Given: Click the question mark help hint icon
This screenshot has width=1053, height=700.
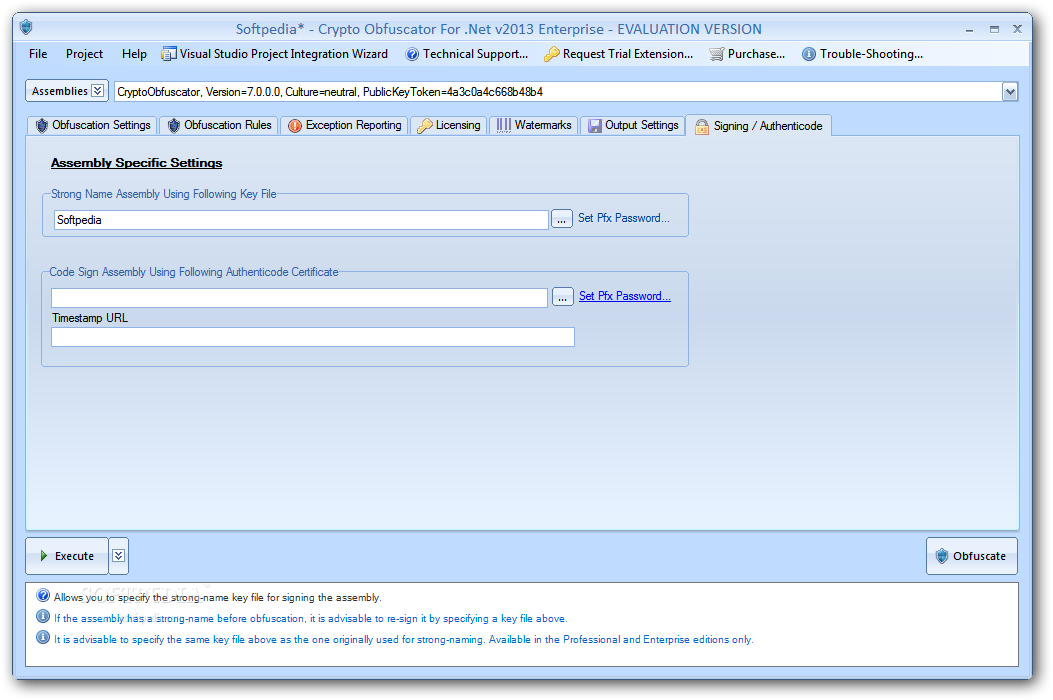Looking at the screenshot, I should (43, 595).
